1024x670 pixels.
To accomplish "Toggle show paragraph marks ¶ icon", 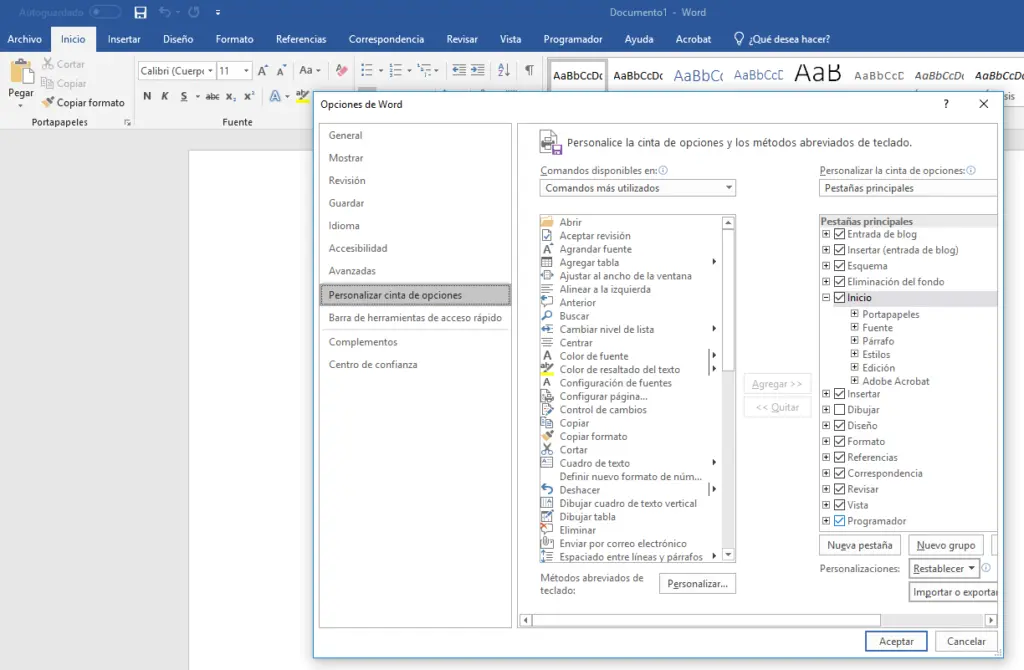I will click(529, 70).
